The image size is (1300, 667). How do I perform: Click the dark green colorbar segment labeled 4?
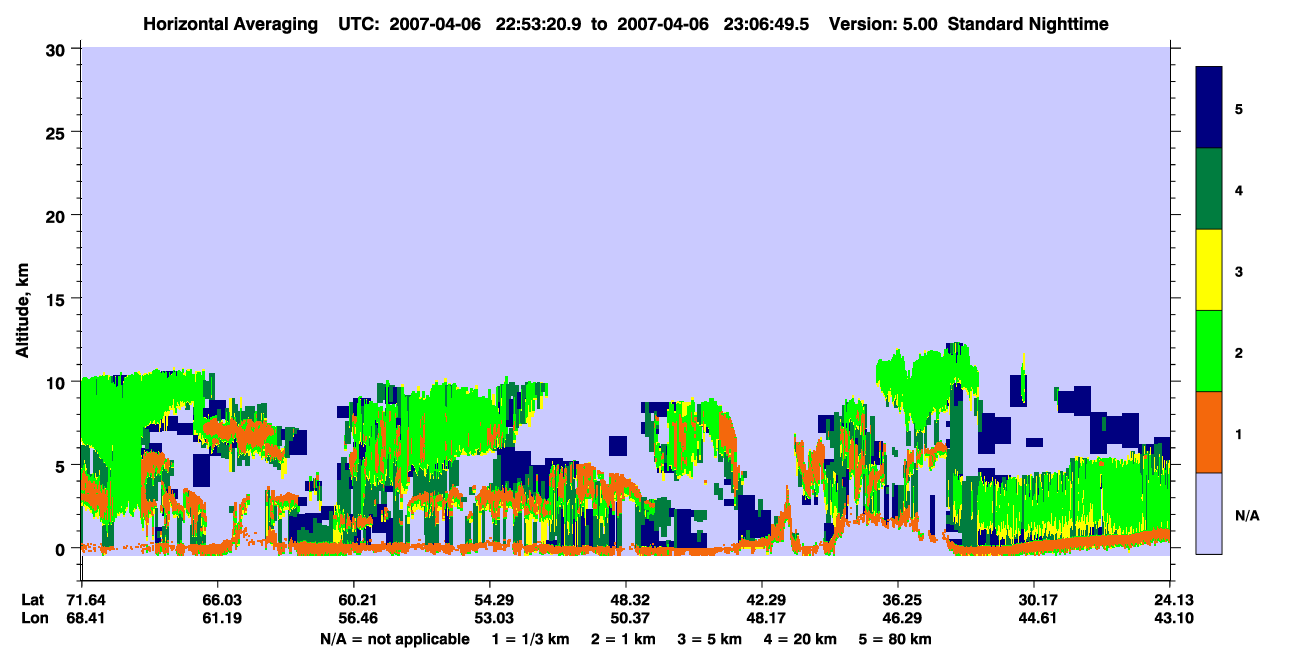click(x=1209, y=189)
